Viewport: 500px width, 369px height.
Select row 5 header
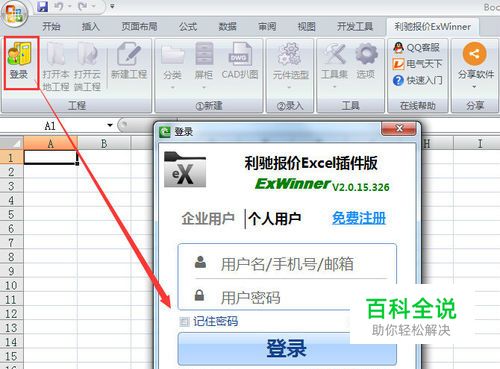11,214
